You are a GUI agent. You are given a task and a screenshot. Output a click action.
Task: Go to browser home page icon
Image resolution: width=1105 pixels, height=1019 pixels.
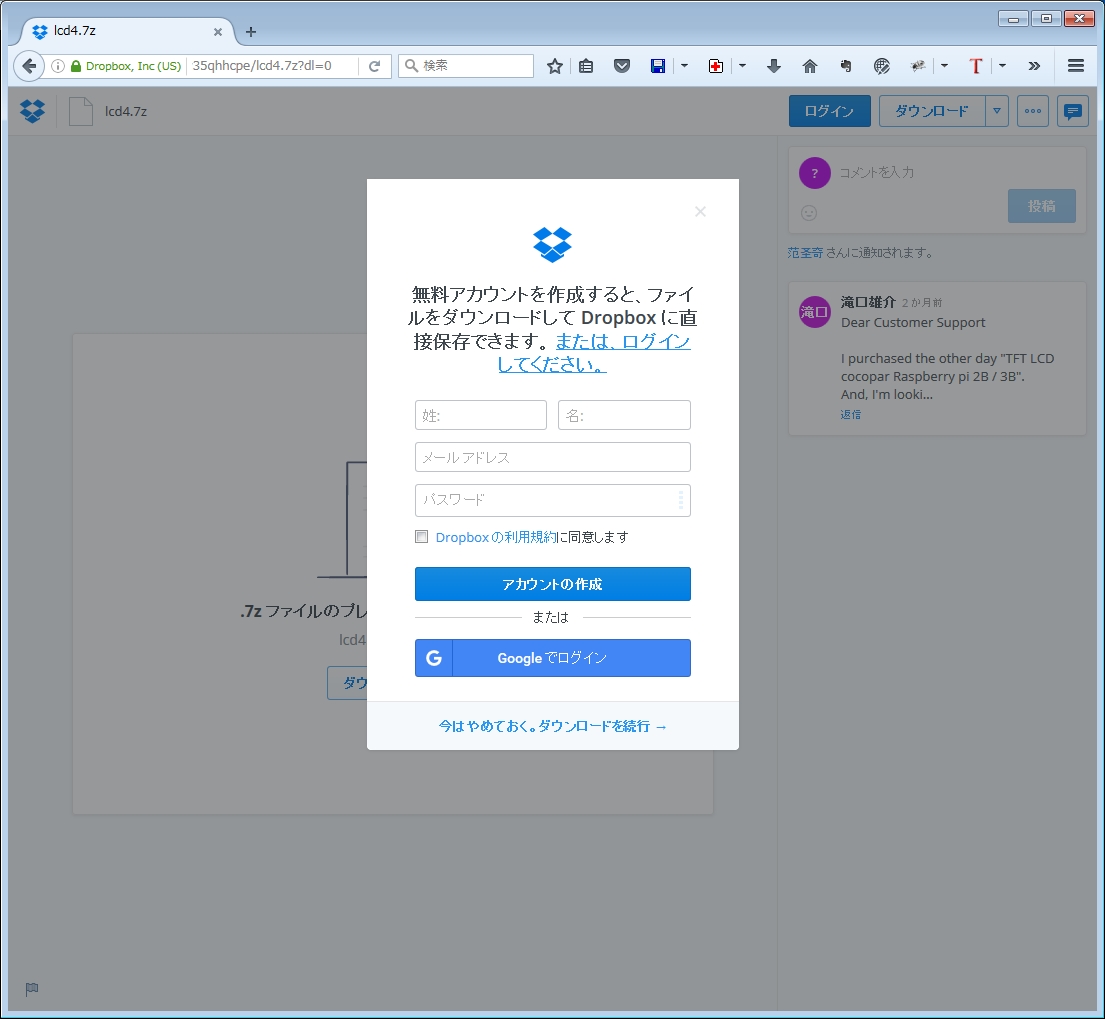pos(810,66)
